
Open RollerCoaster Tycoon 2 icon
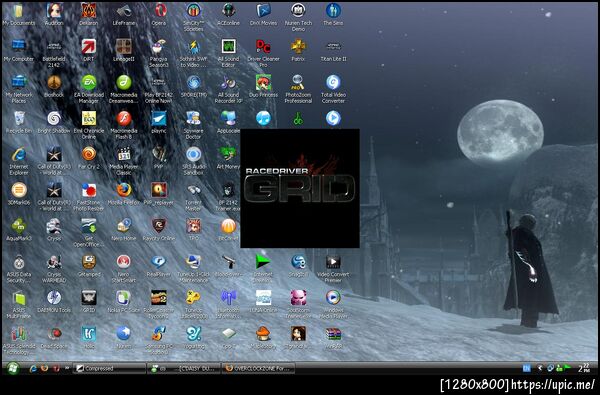159,305
